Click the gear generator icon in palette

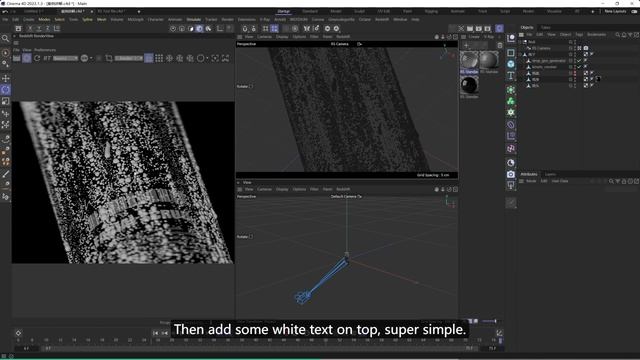[x=511, y=112]
